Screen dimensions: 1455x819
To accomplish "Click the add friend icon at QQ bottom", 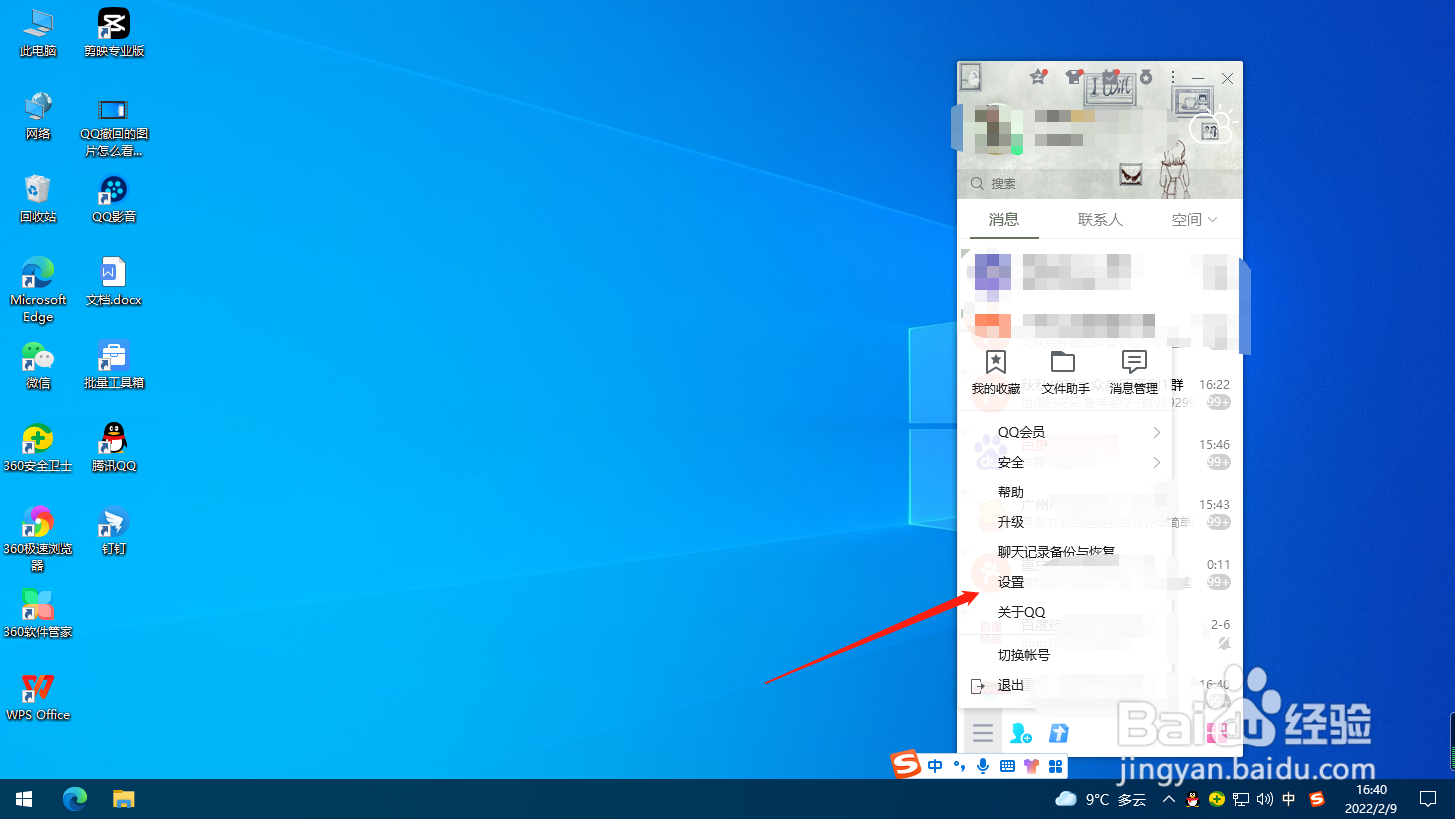I will point(1020,734).
